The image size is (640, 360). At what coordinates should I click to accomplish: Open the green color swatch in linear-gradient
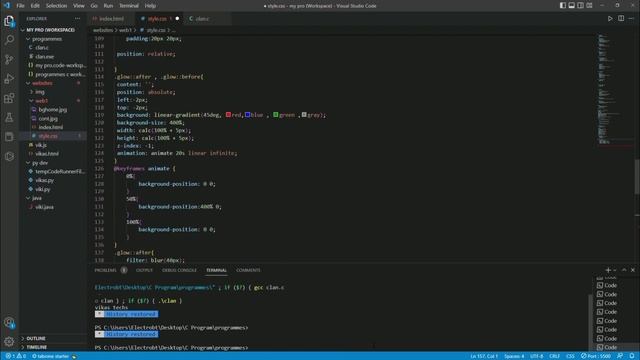click(276, 115)
